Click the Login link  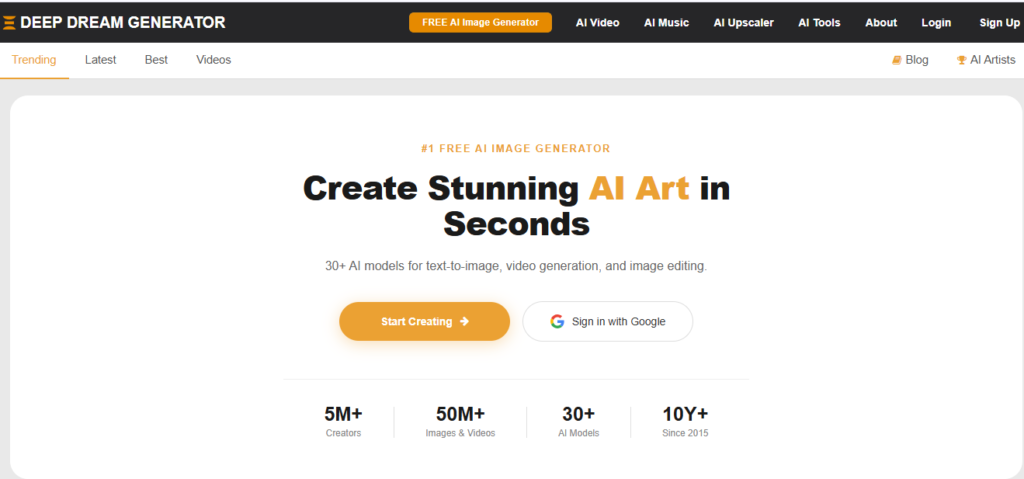click(936, 23)
